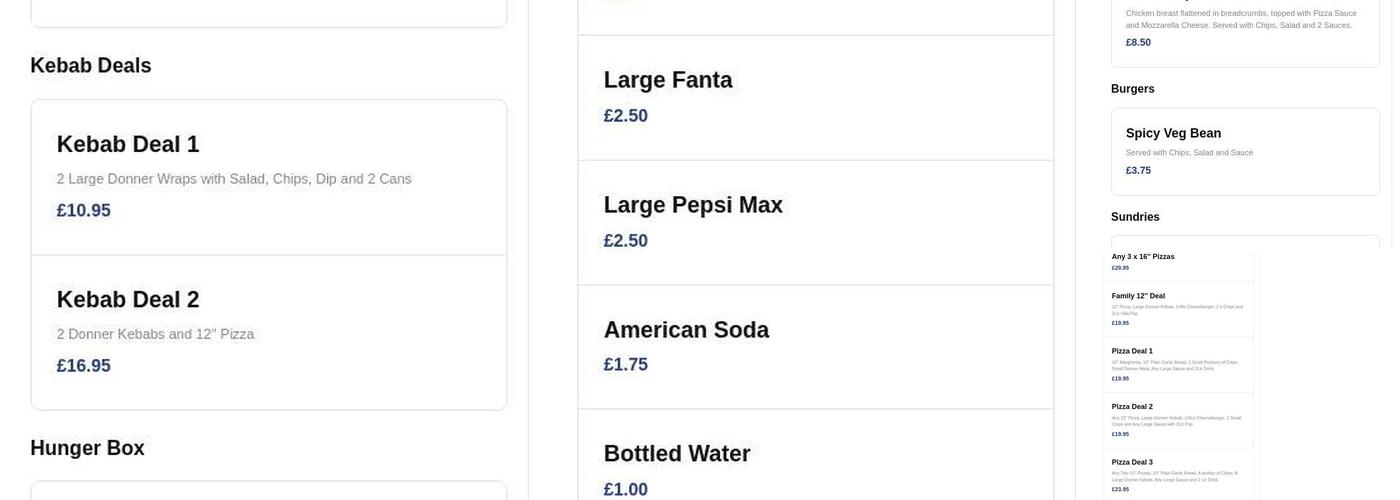Select Kebab Deal 1 menu item
The image size is (1400, 500).
268,176
